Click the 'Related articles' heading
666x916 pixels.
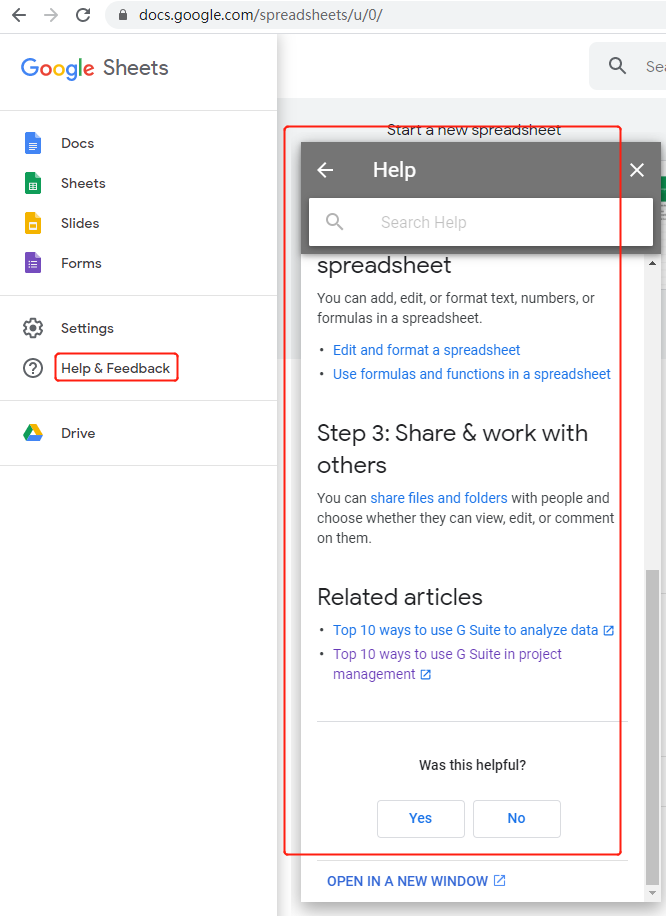[x=400, y=597]
